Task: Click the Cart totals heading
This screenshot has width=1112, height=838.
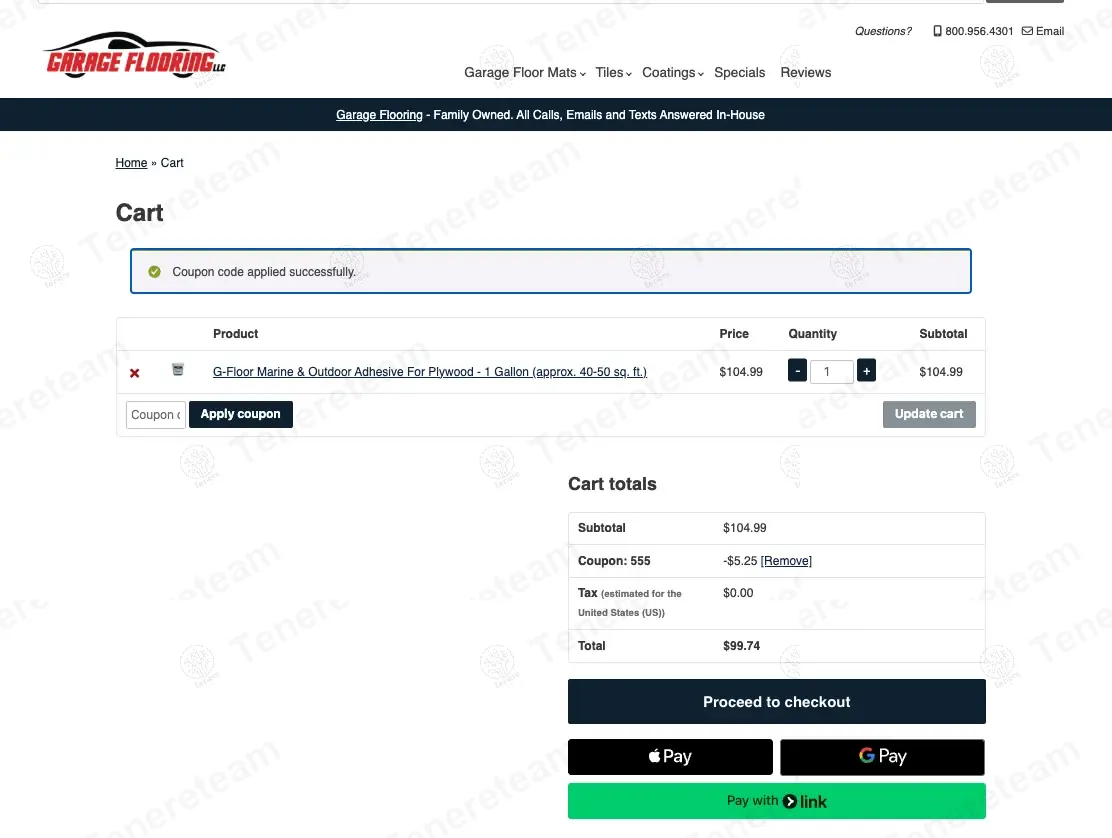Action: (x=612, y=484)
